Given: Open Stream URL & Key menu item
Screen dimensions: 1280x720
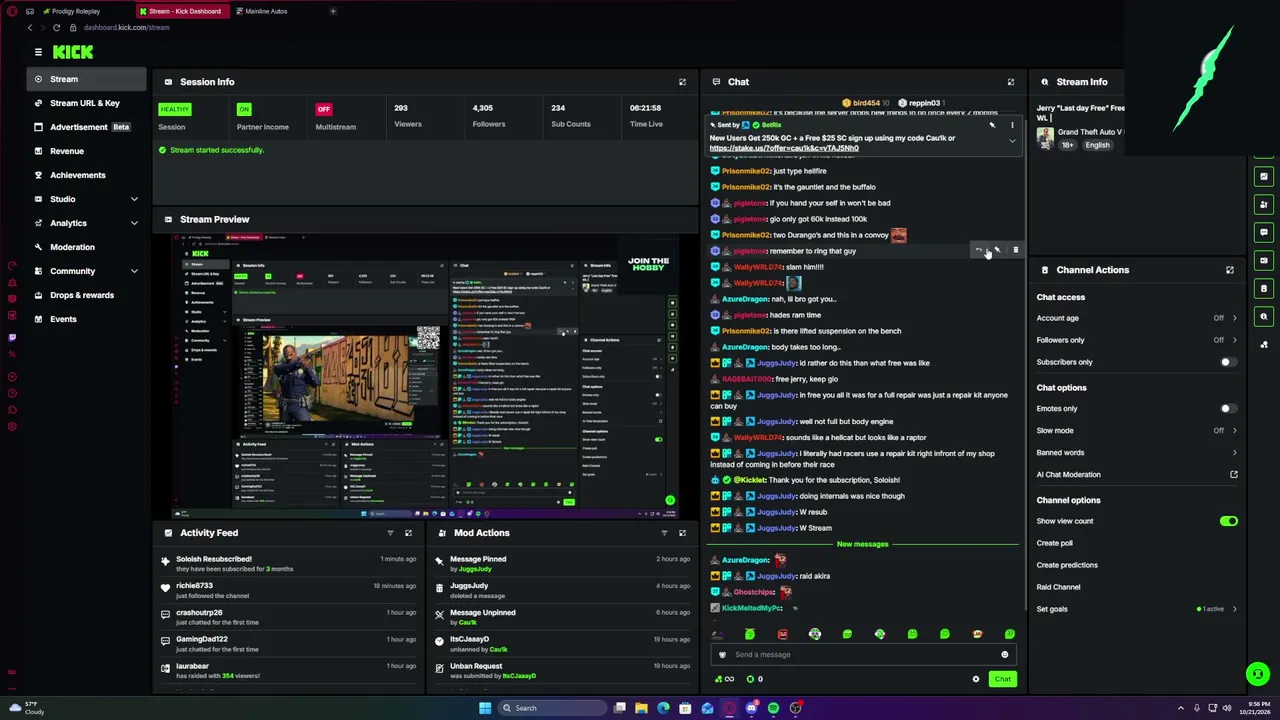Looking at the screenshot, I should pos(86,103).
